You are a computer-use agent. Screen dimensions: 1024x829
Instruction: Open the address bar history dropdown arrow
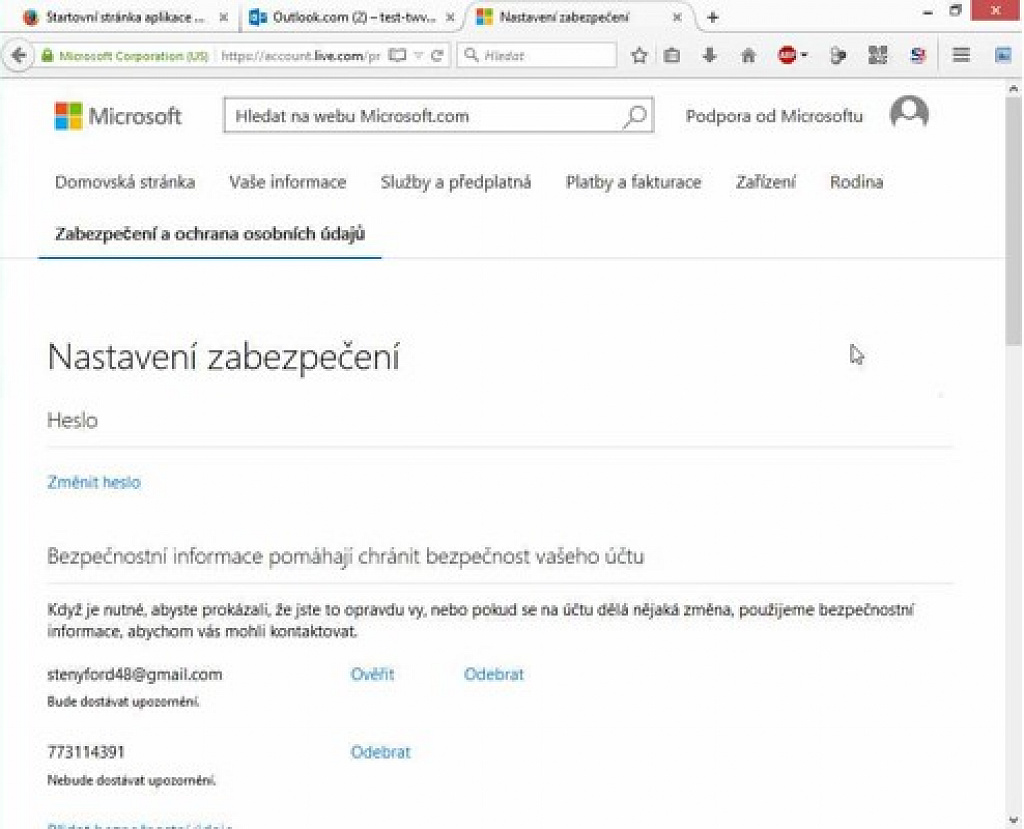point(419,56)
